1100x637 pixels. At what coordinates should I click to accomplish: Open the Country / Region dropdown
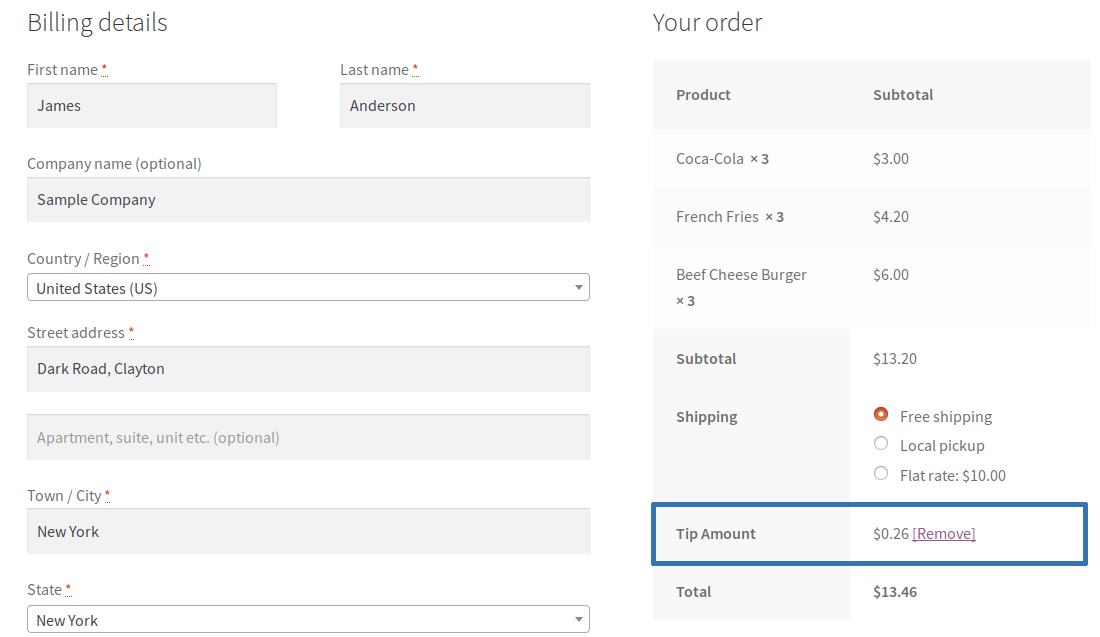tap(307, 287)
